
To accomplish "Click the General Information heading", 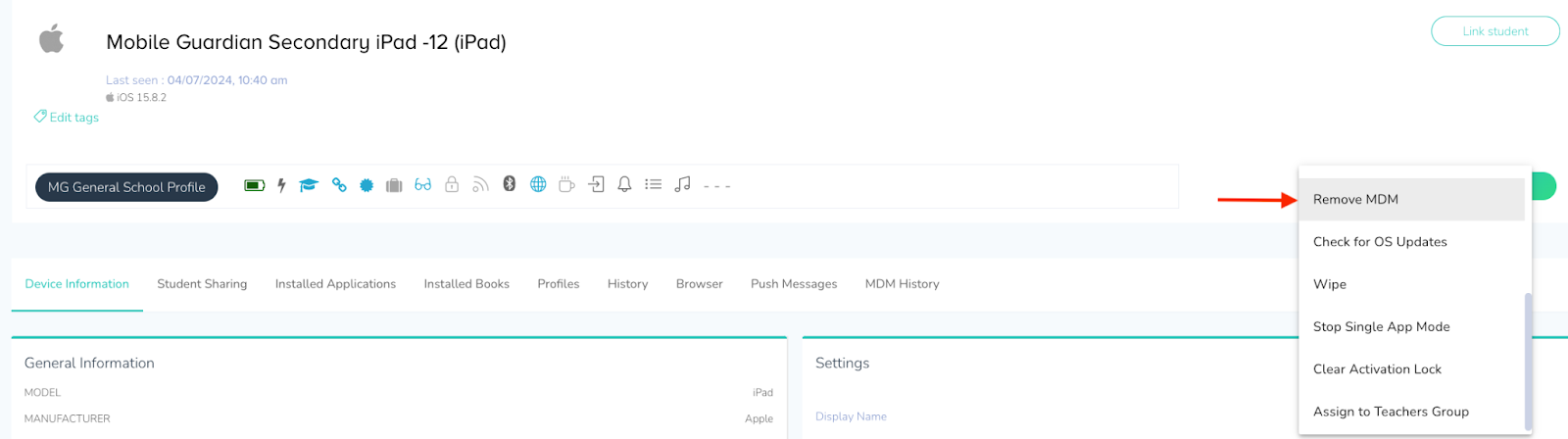I will (89, 363).
